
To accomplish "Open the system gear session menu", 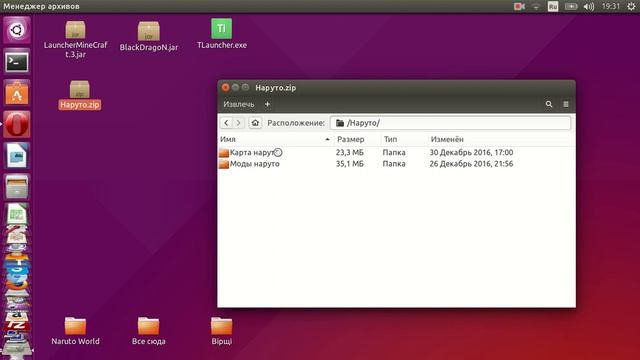I will tap(631, 7).
